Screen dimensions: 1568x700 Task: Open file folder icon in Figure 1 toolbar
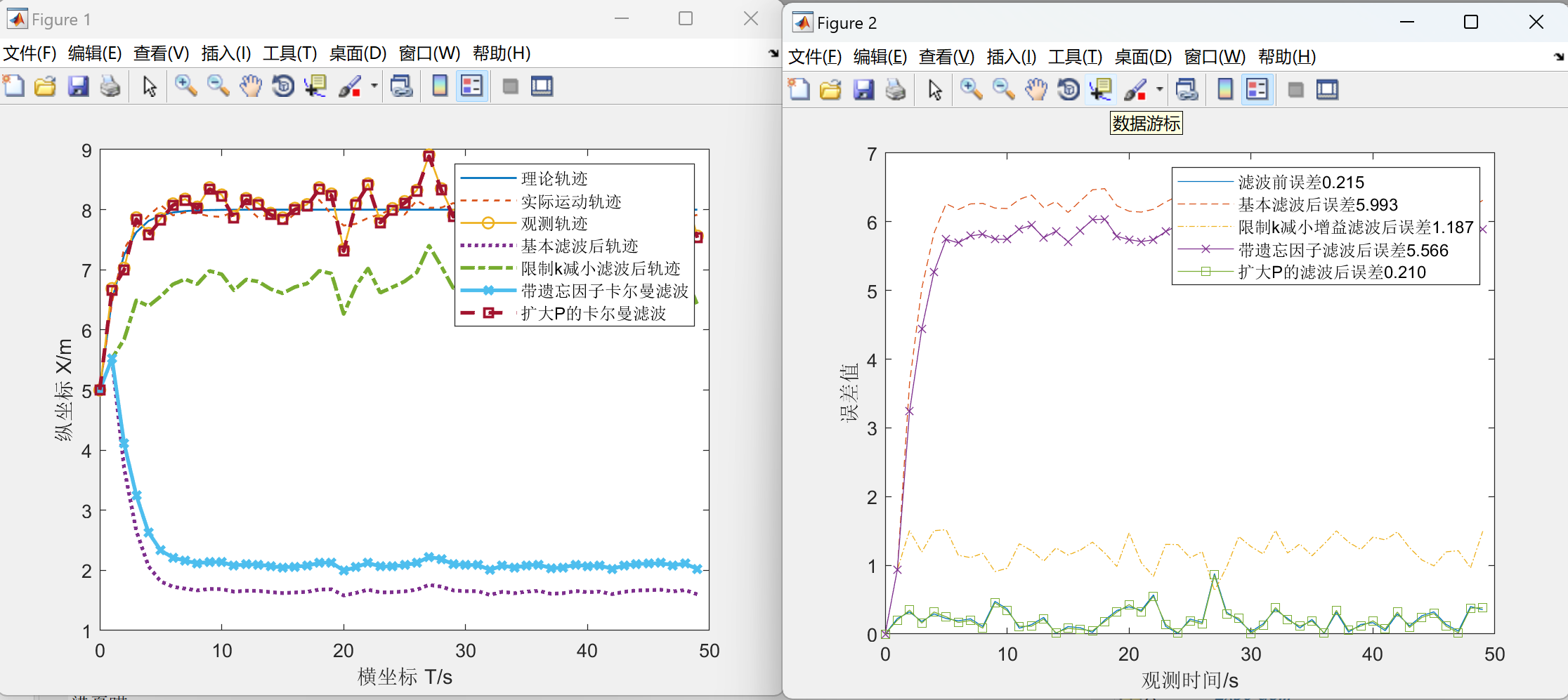click(46, 86)
